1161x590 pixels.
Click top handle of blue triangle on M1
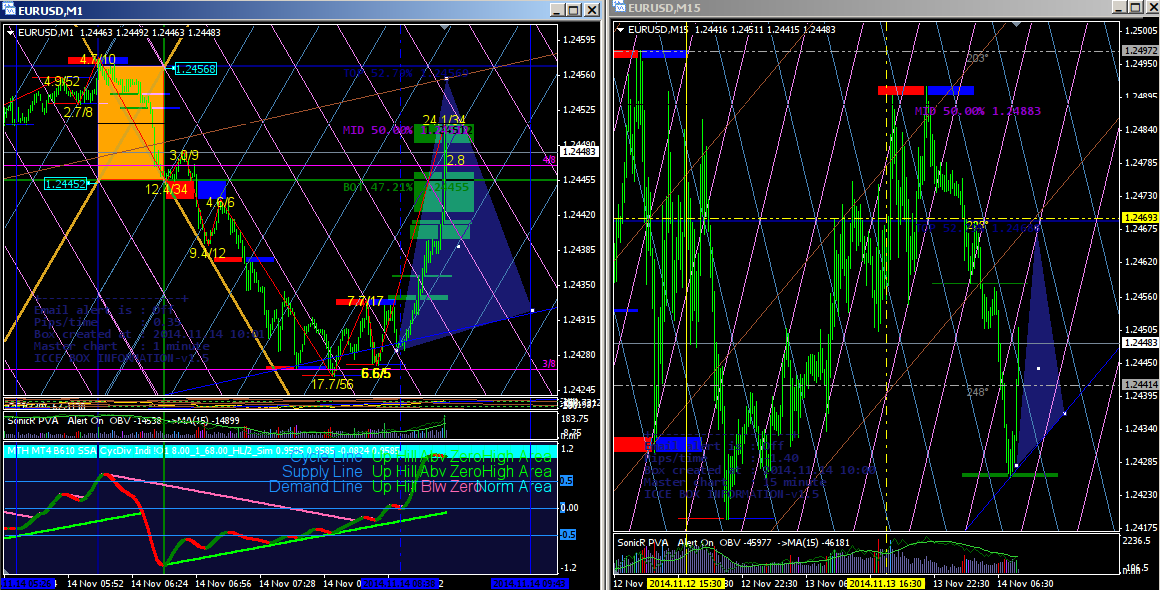(446, 78)
